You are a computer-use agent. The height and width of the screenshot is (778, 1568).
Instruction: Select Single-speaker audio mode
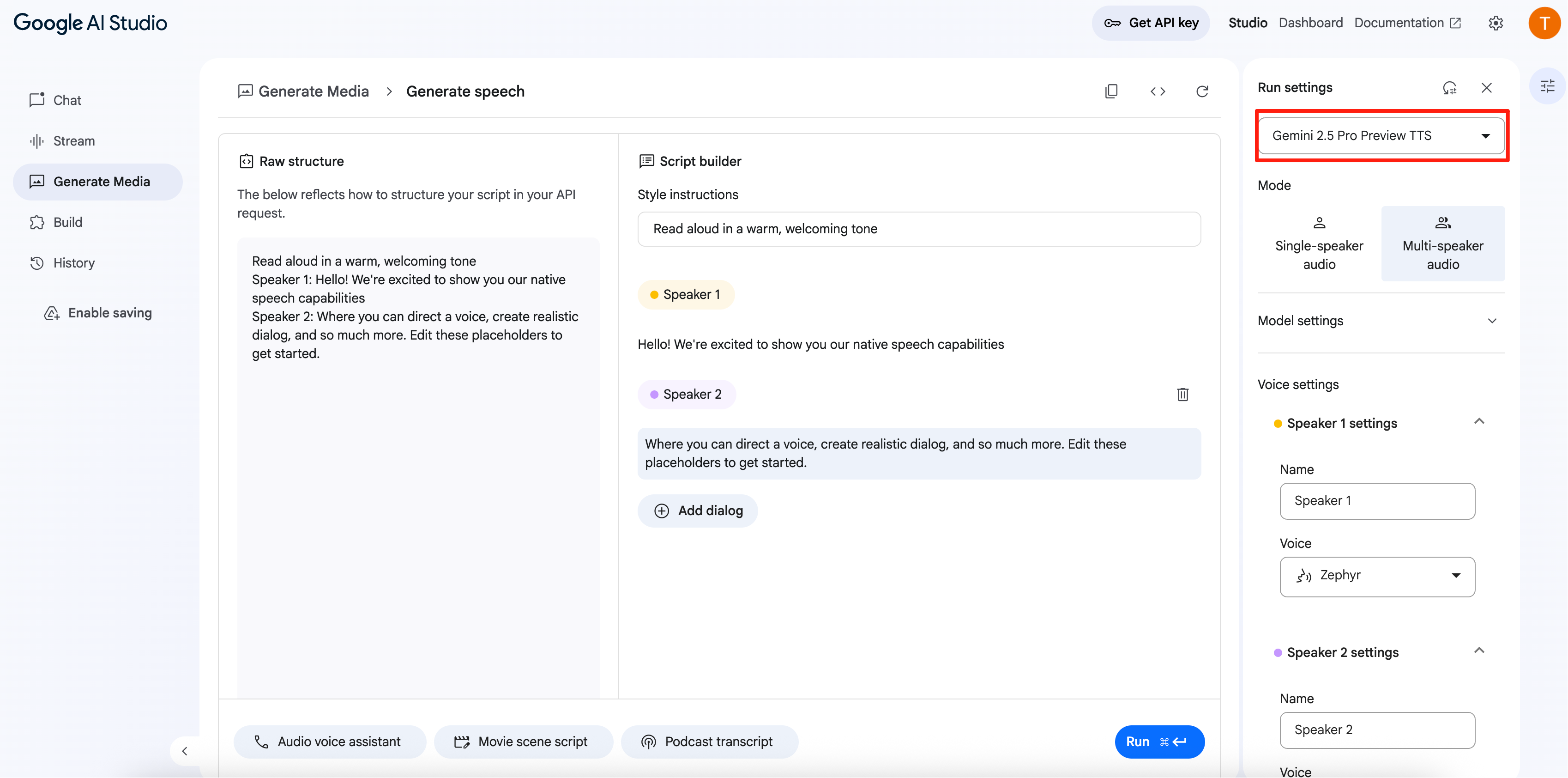[x=1318, y=243]
